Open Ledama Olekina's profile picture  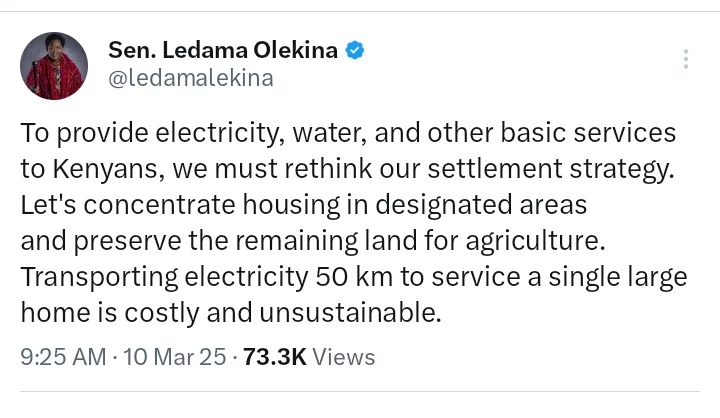coord(51,65)
